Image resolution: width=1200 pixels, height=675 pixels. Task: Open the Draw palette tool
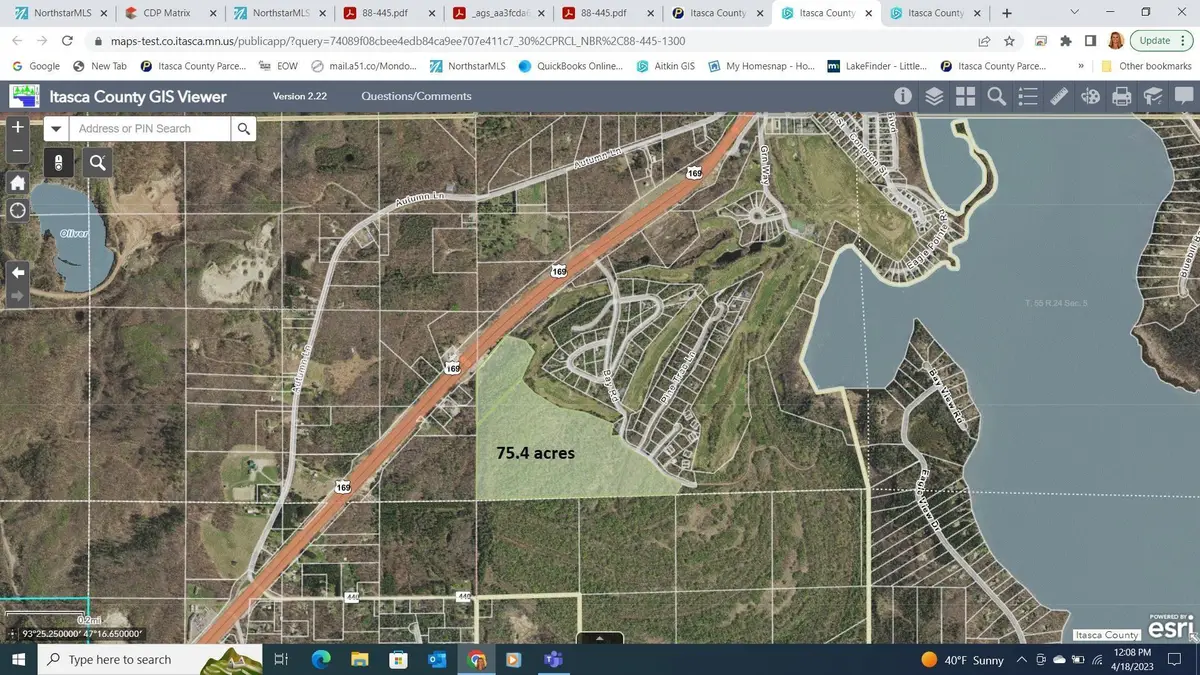[x=1090, y=96]
